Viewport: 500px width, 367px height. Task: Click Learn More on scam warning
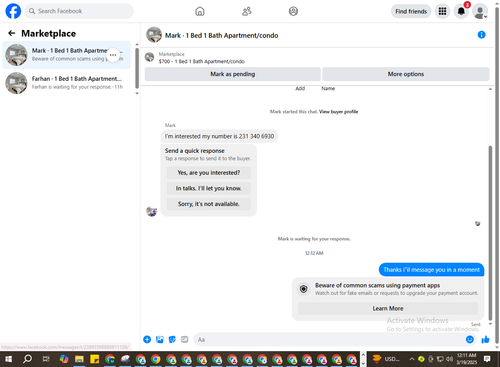(388, 308)
